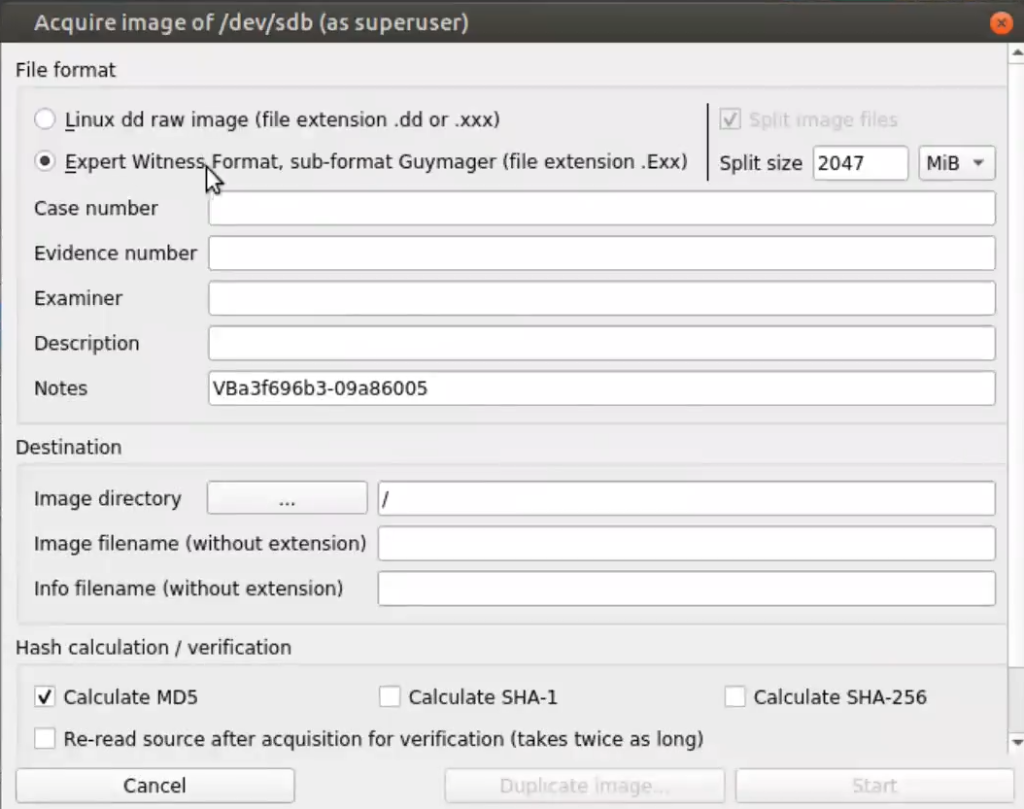The image size is (1024, 809).
Task: Select the Description text field
Action: [601, 344]
